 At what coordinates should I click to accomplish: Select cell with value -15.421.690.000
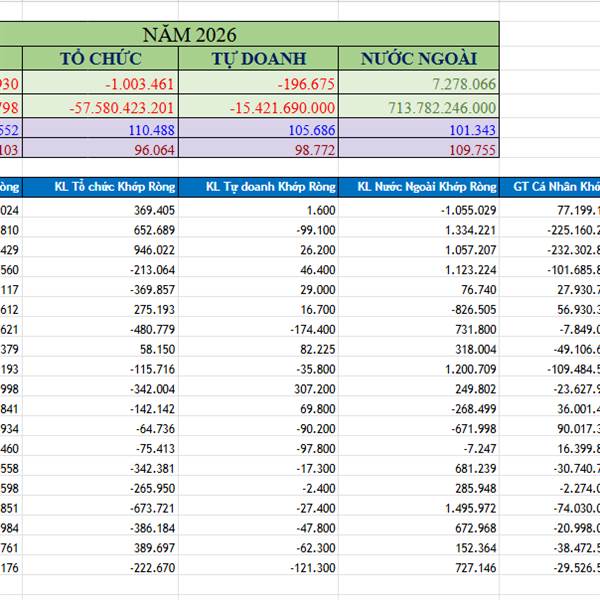[259, 106]
